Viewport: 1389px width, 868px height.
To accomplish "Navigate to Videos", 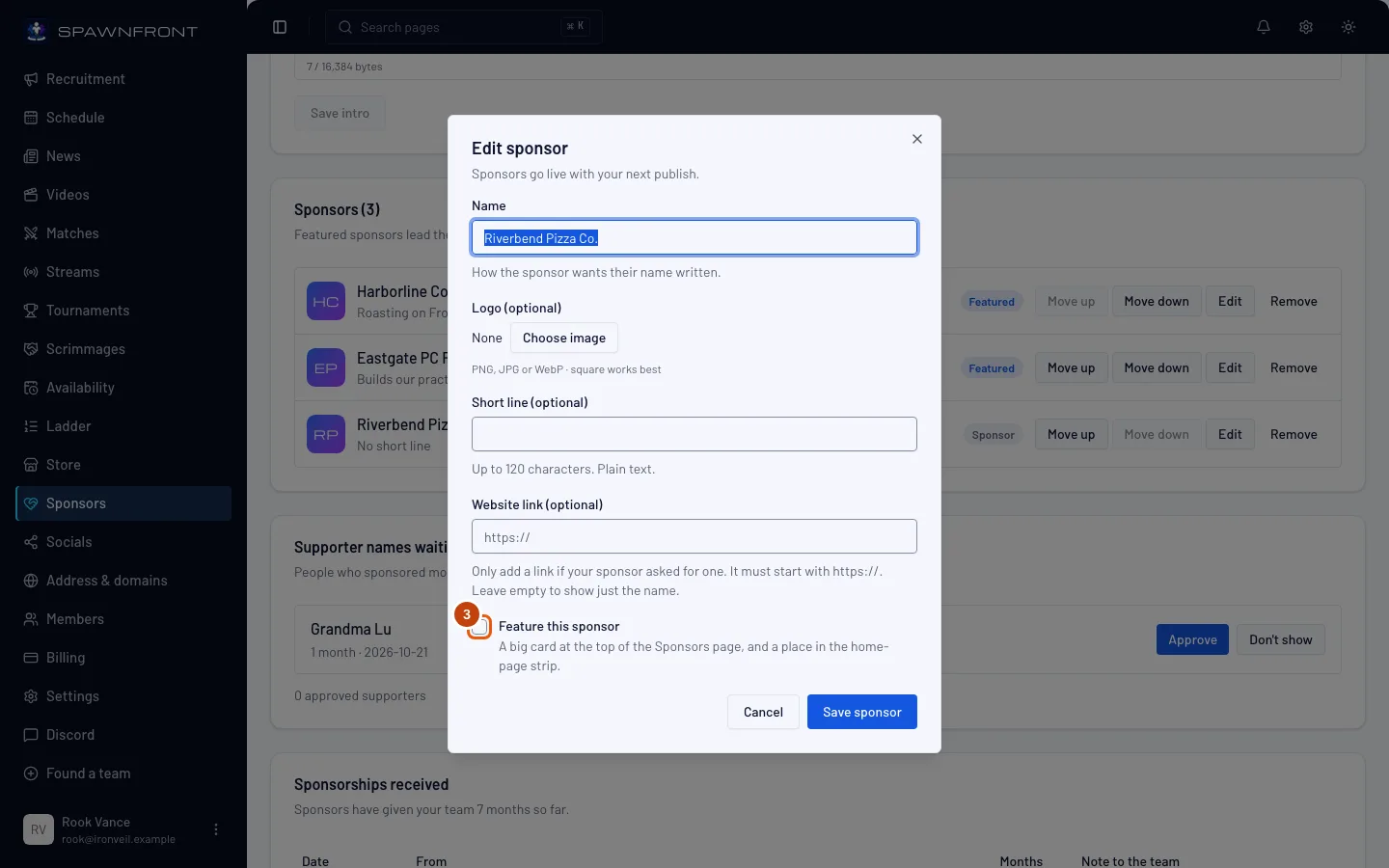I will (123, 195).
